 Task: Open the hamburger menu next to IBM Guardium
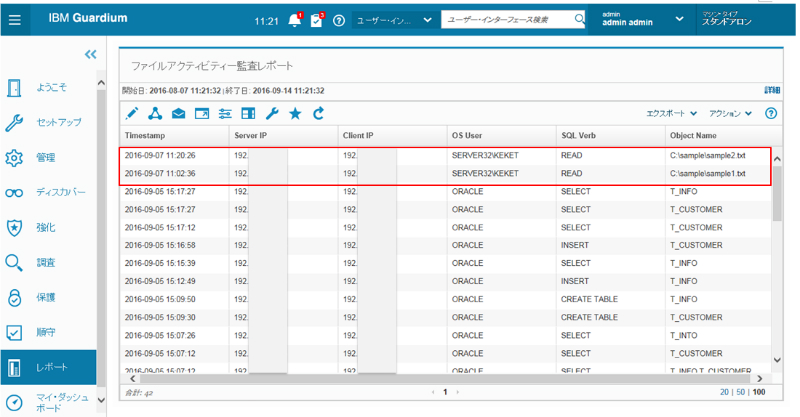(15, 20)
